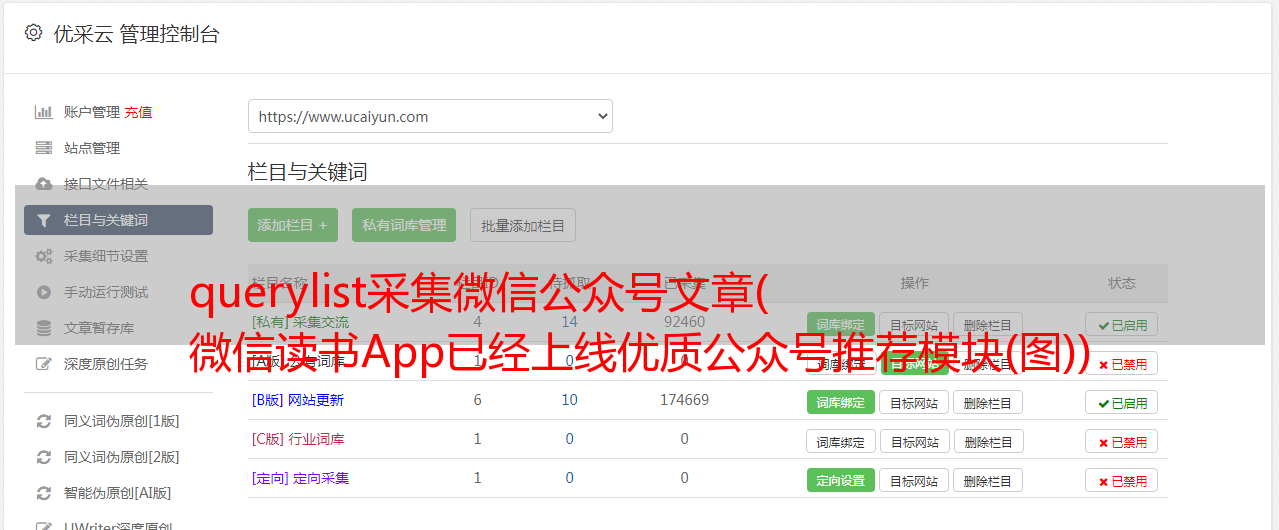Click the play circle icon for 手动运行测试
The width and height of the screenshot is (1279, 530).
pos(43,292)
